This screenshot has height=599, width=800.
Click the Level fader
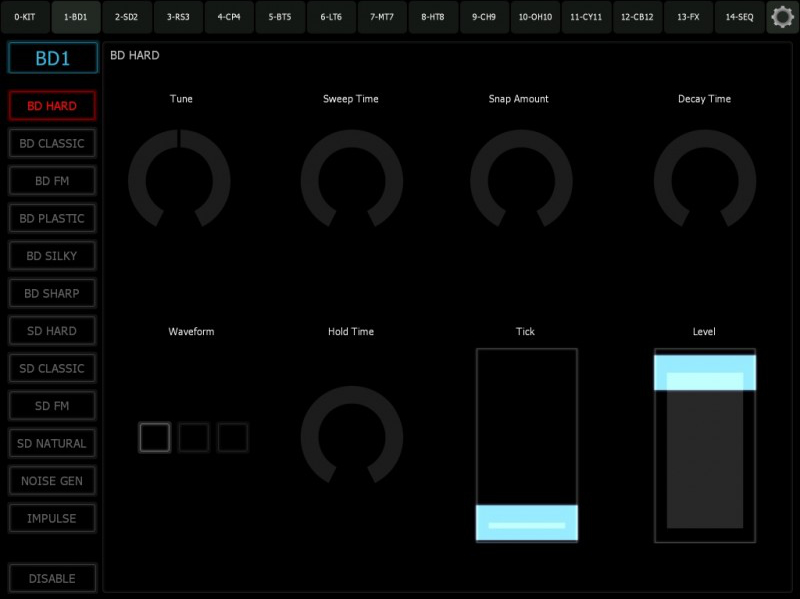(704, 443)
